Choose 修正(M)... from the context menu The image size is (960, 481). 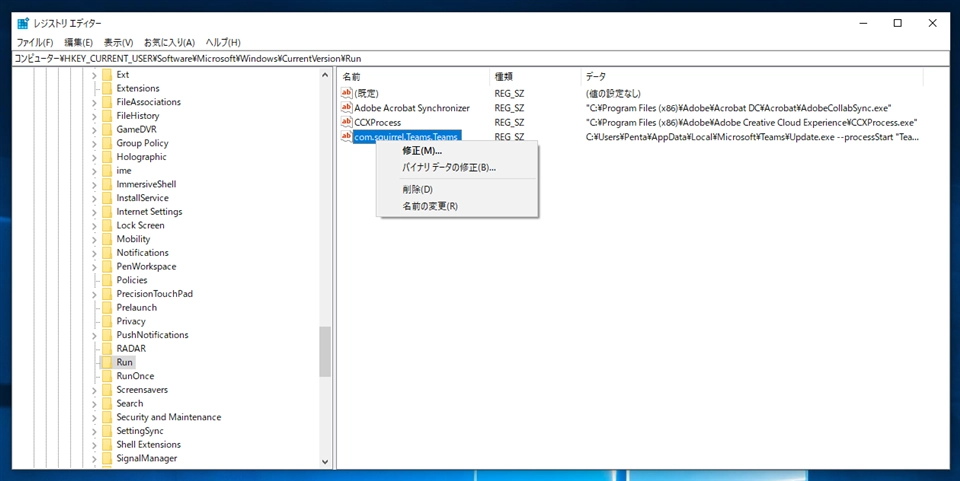pyautogui.click(x=457, y=151)
